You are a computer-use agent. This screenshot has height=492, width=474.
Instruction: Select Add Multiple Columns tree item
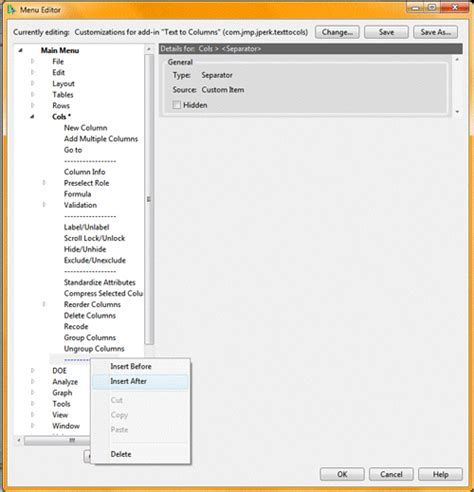click(x=101, y=139)
